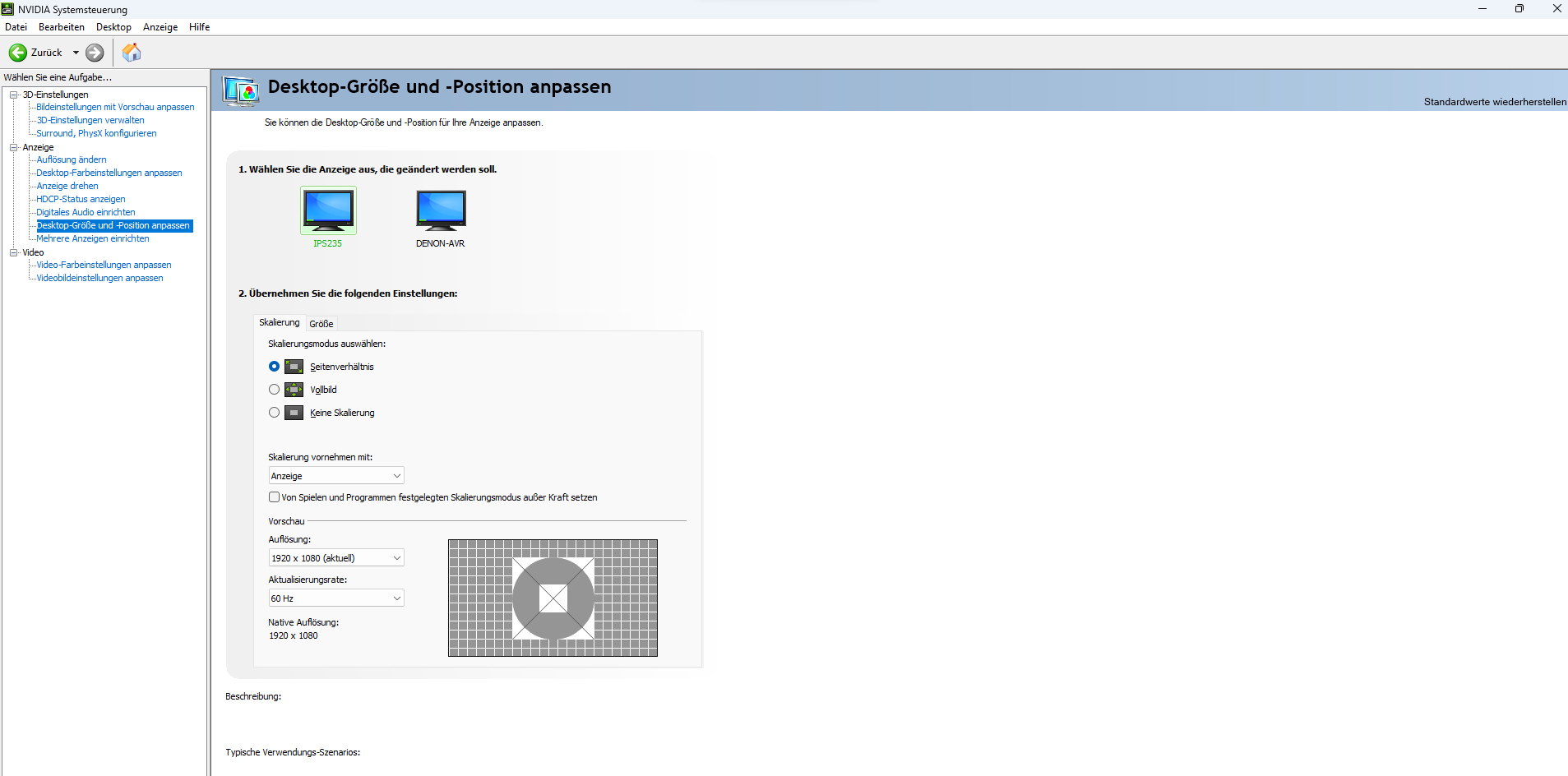Screen dimensions: 1568x776
Task: Open the Anzeige menu in menu bar
Action: pos(160,27)
